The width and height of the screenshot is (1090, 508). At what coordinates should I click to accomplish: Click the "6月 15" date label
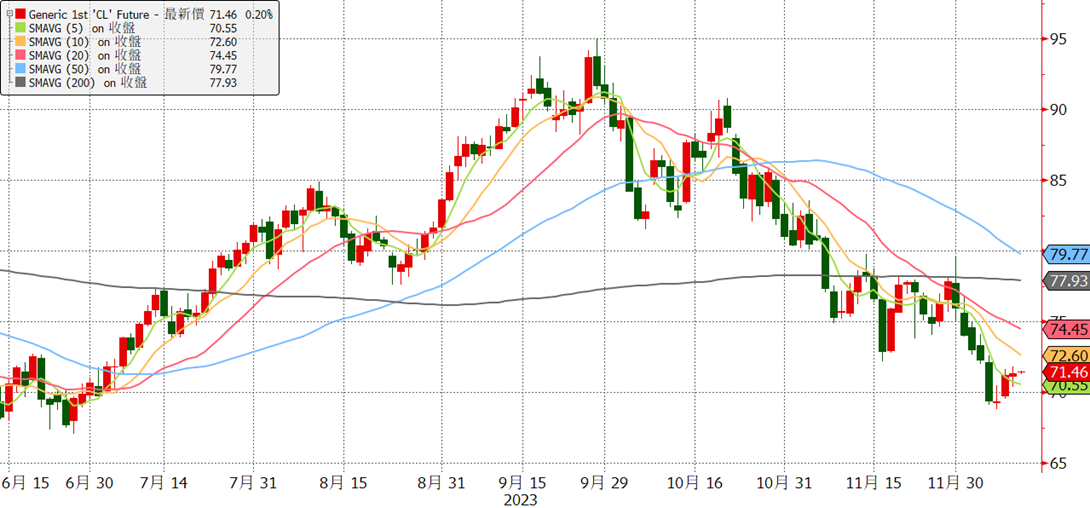tap(25, 482)
